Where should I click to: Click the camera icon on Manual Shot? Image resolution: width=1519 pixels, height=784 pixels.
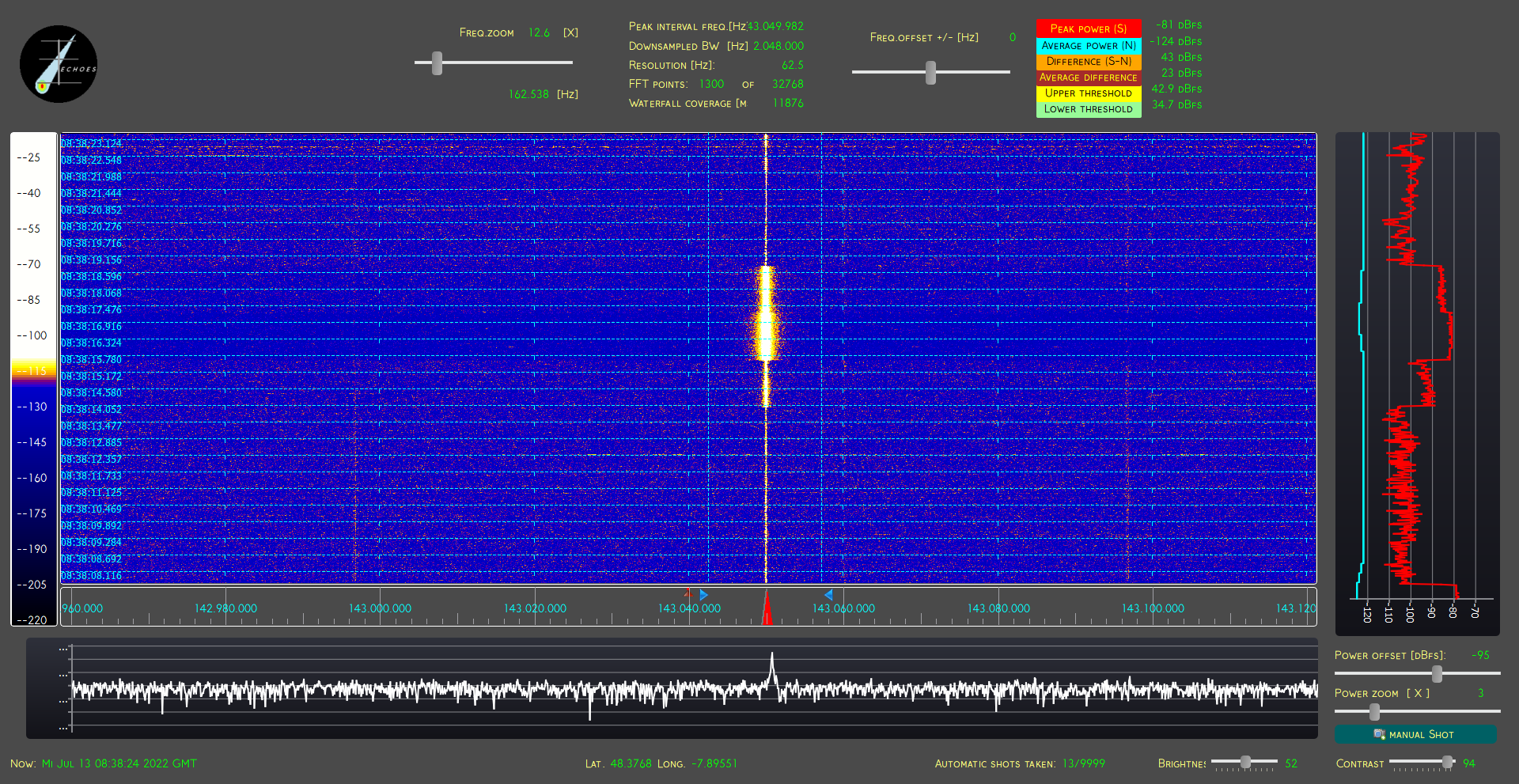pyautogui.click(x=1379, y=734)
